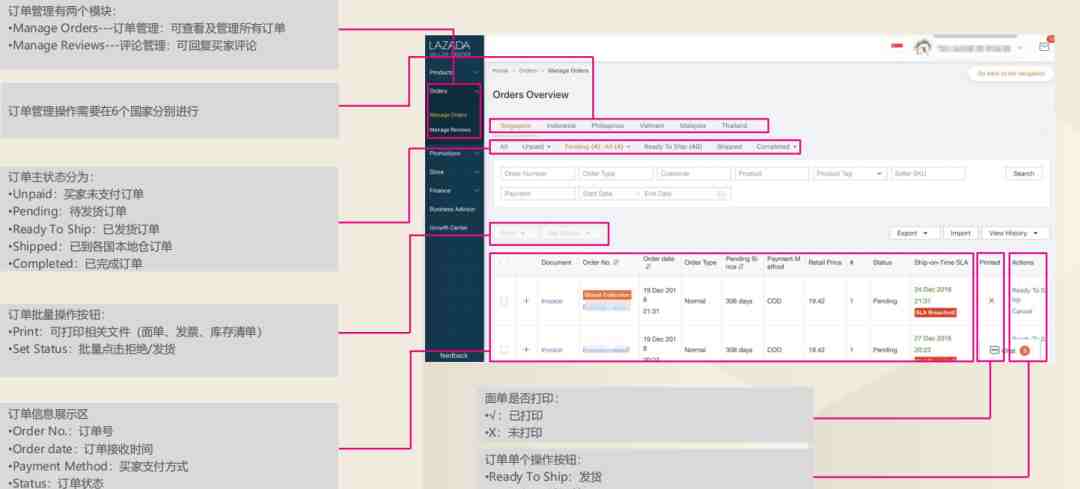Switch to the Thailand country tab
The width and height of the screenshot is (1080, 489).
pos(734,126)
